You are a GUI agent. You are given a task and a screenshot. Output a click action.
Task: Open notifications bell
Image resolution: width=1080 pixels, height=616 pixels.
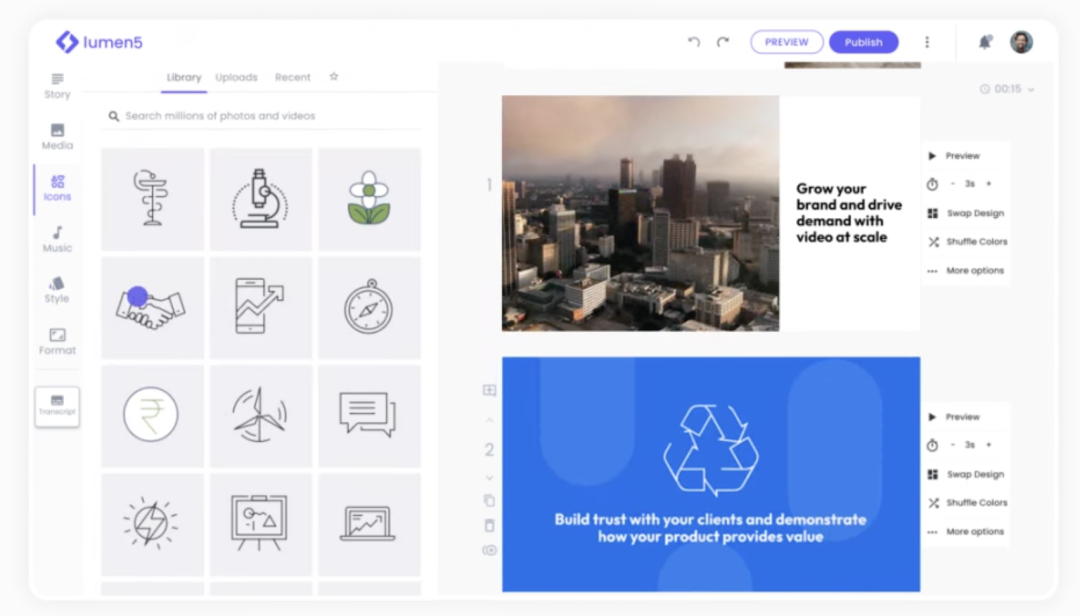point(985,42)
